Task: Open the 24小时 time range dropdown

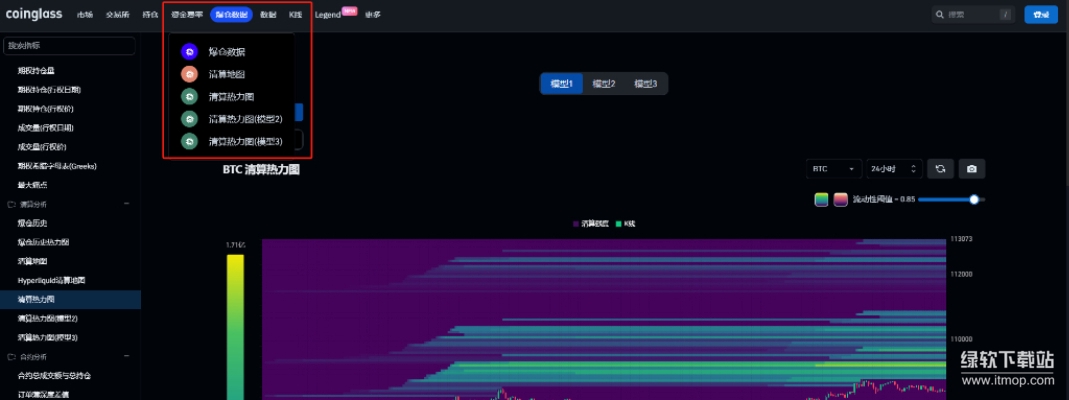Action: tap(892, 169)
